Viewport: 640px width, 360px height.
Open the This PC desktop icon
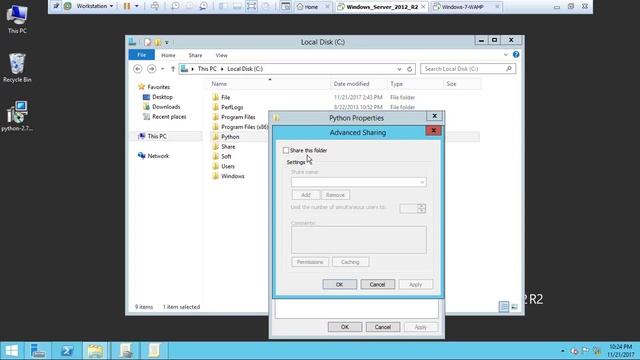point(17,19)
